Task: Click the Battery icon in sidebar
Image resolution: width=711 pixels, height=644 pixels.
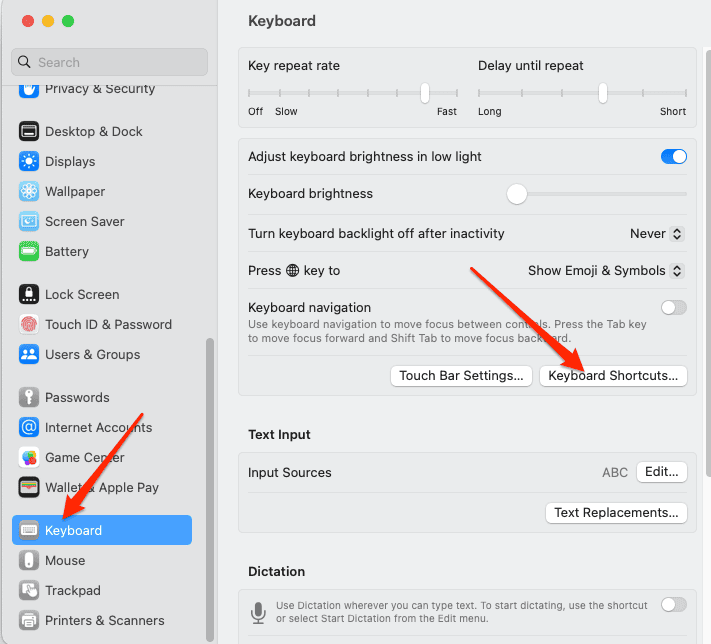Action: 28,251
